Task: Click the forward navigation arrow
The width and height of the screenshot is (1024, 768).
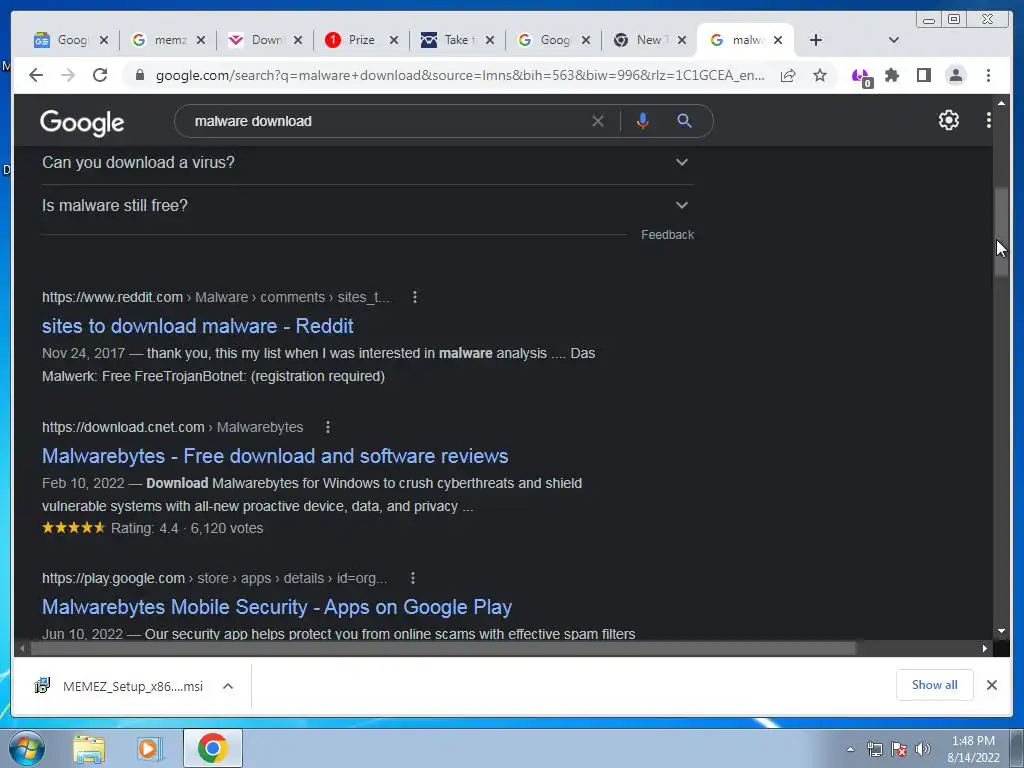Action: pyautogui.click(x=68, y=75)
